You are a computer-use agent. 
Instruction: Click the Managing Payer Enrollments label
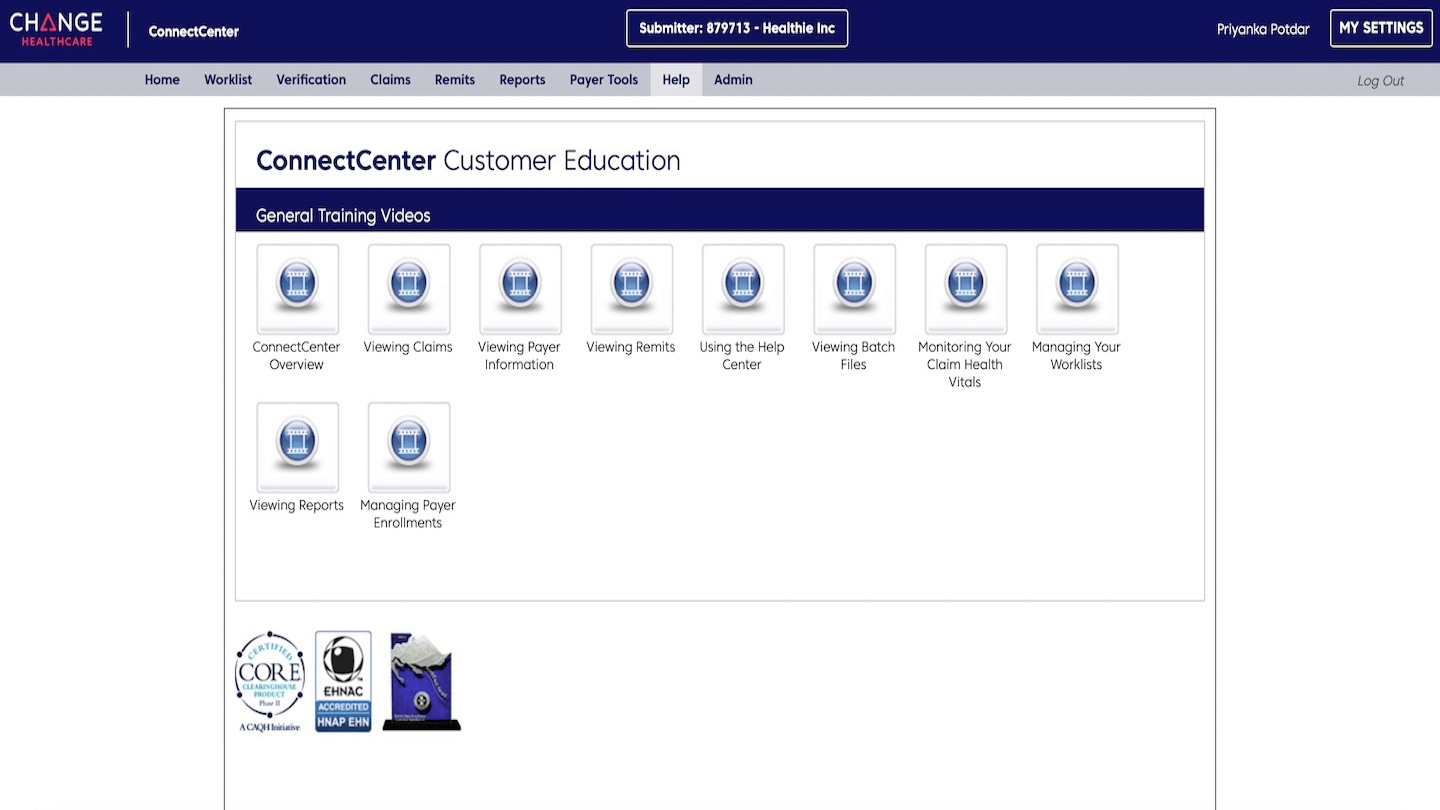pyautogui.click(x=408, y=514)
